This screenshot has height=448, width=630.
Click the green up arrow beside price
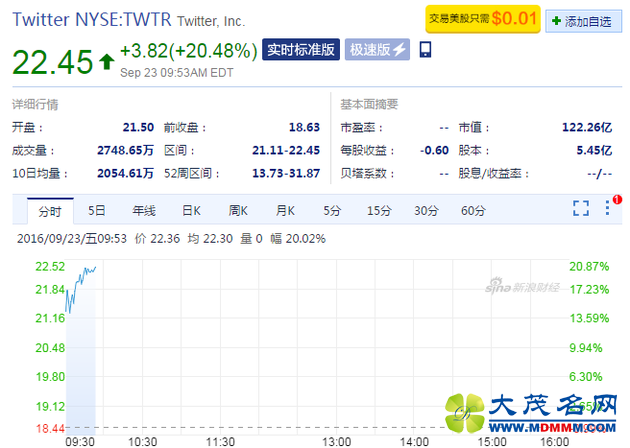[x=106, y=61]
